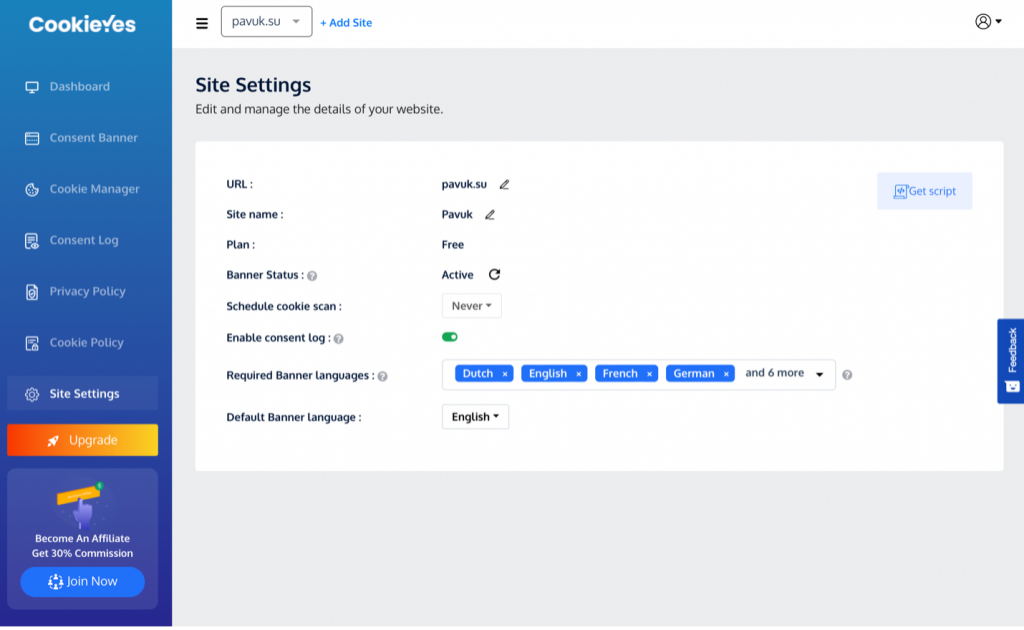The height and width of the screenshot is (630, 1024).
Task: Click the "Site Settings" page heading
Action: (x=253, y=85)
